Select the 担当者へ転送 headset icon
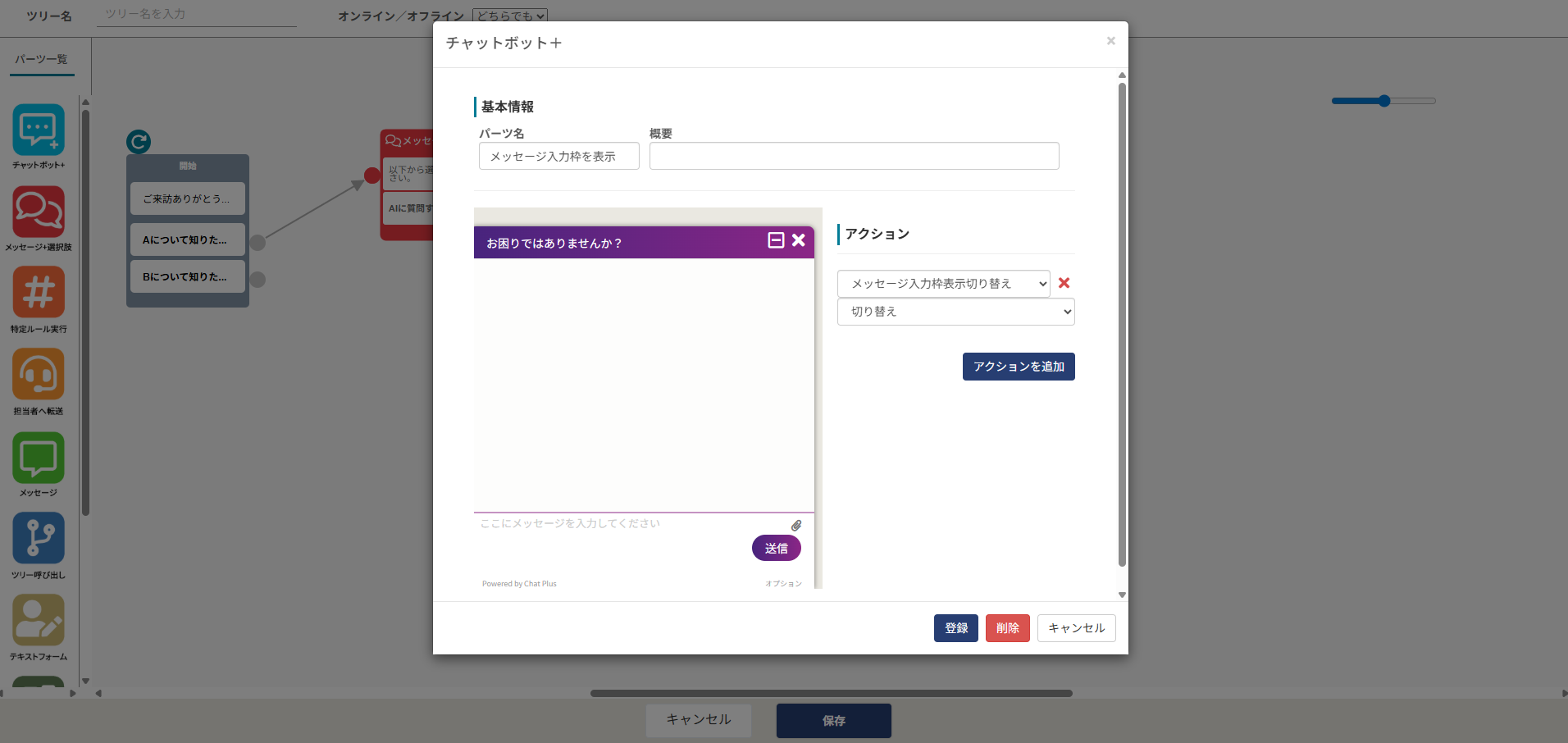Viewport: 1568px width, 743px height. (39, 375)
